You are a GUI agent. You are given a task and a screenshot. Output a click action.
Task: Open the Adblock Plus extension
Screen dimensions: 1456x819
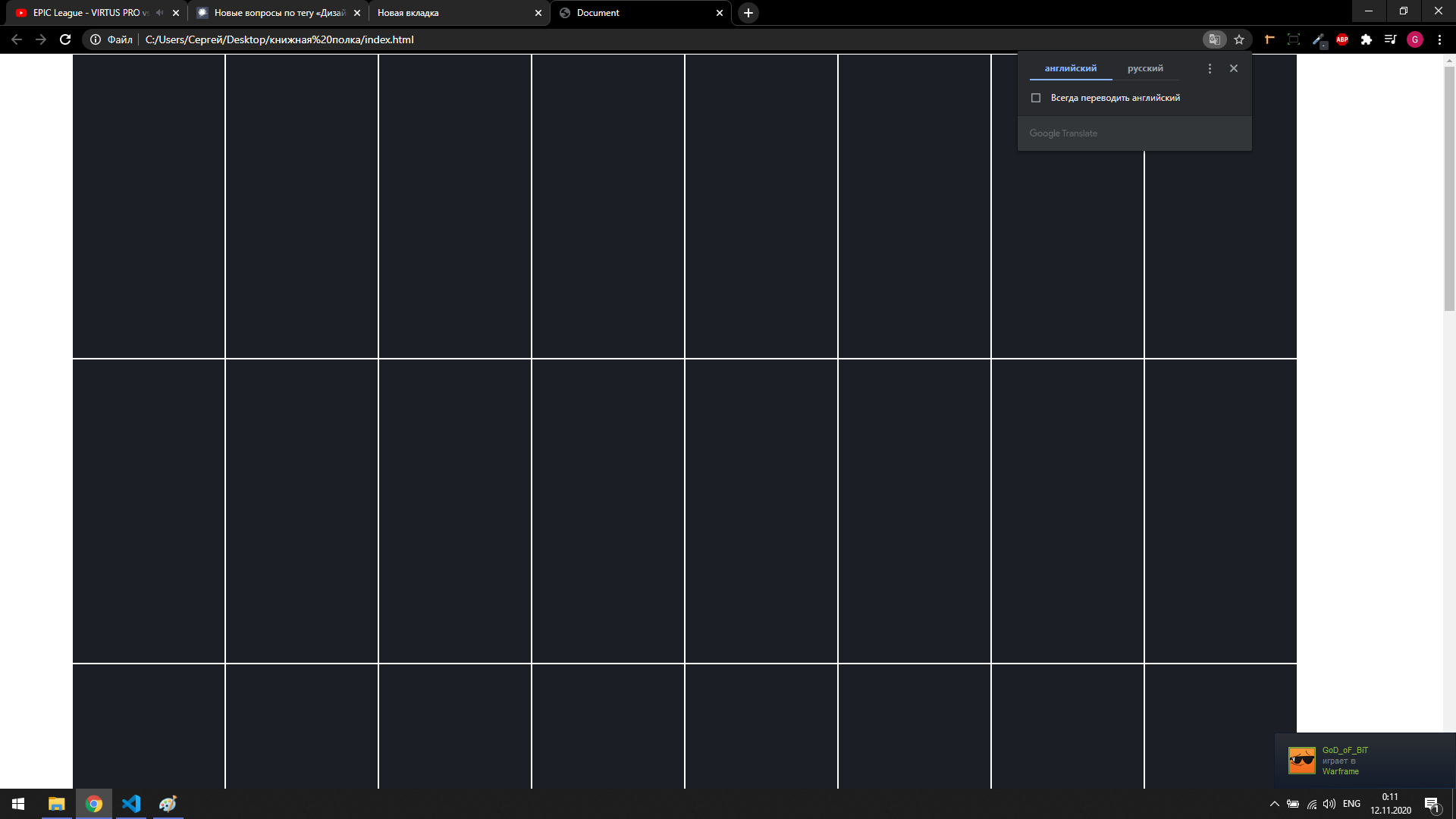point(1342,39)
